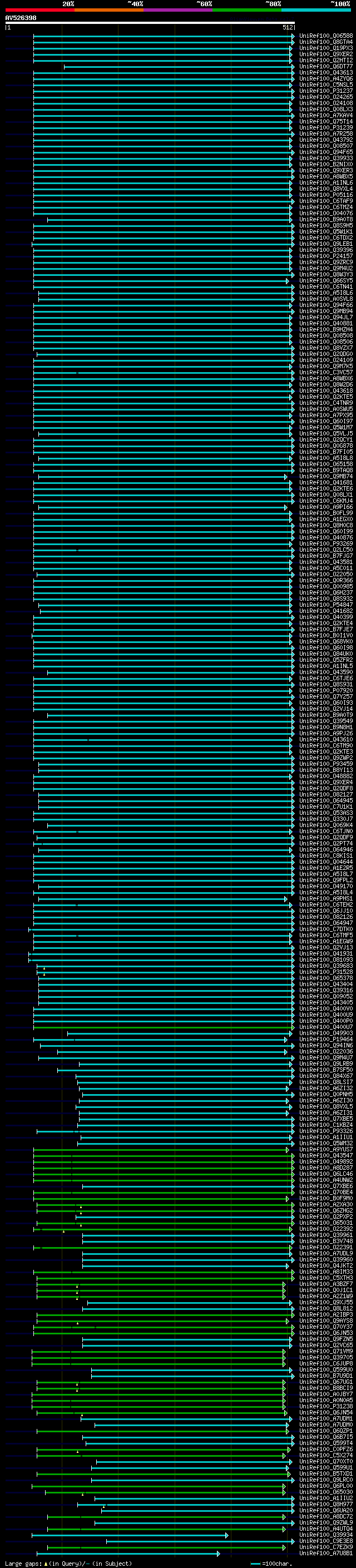Select hit UniRef100_O82126
Image resolution: width=356 pixels, height=1568 pixels.
pyautogui.click(x=325, y=917)
